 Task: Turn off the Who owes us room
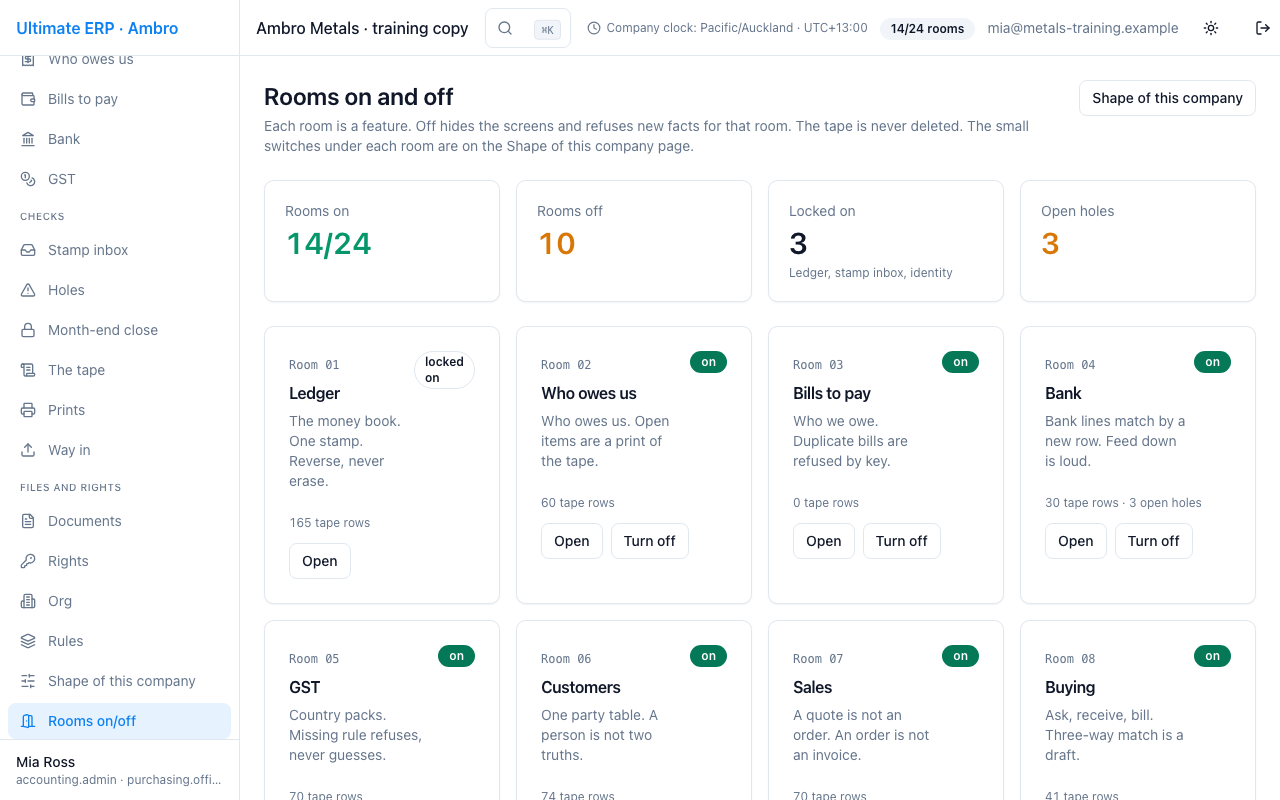(650, 541)
